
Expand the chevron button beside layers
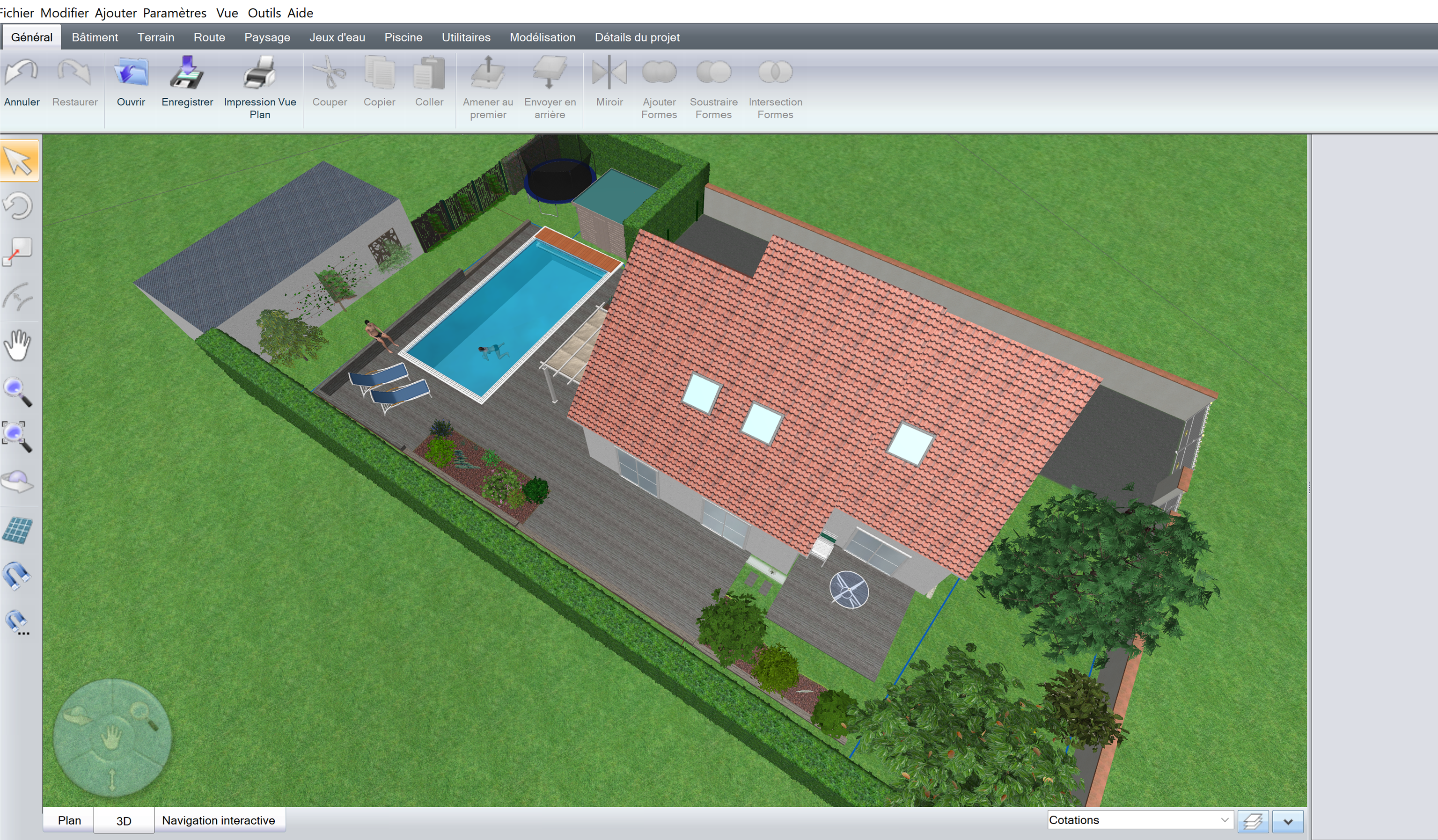pyautogui.click(x=1287, y=821)
